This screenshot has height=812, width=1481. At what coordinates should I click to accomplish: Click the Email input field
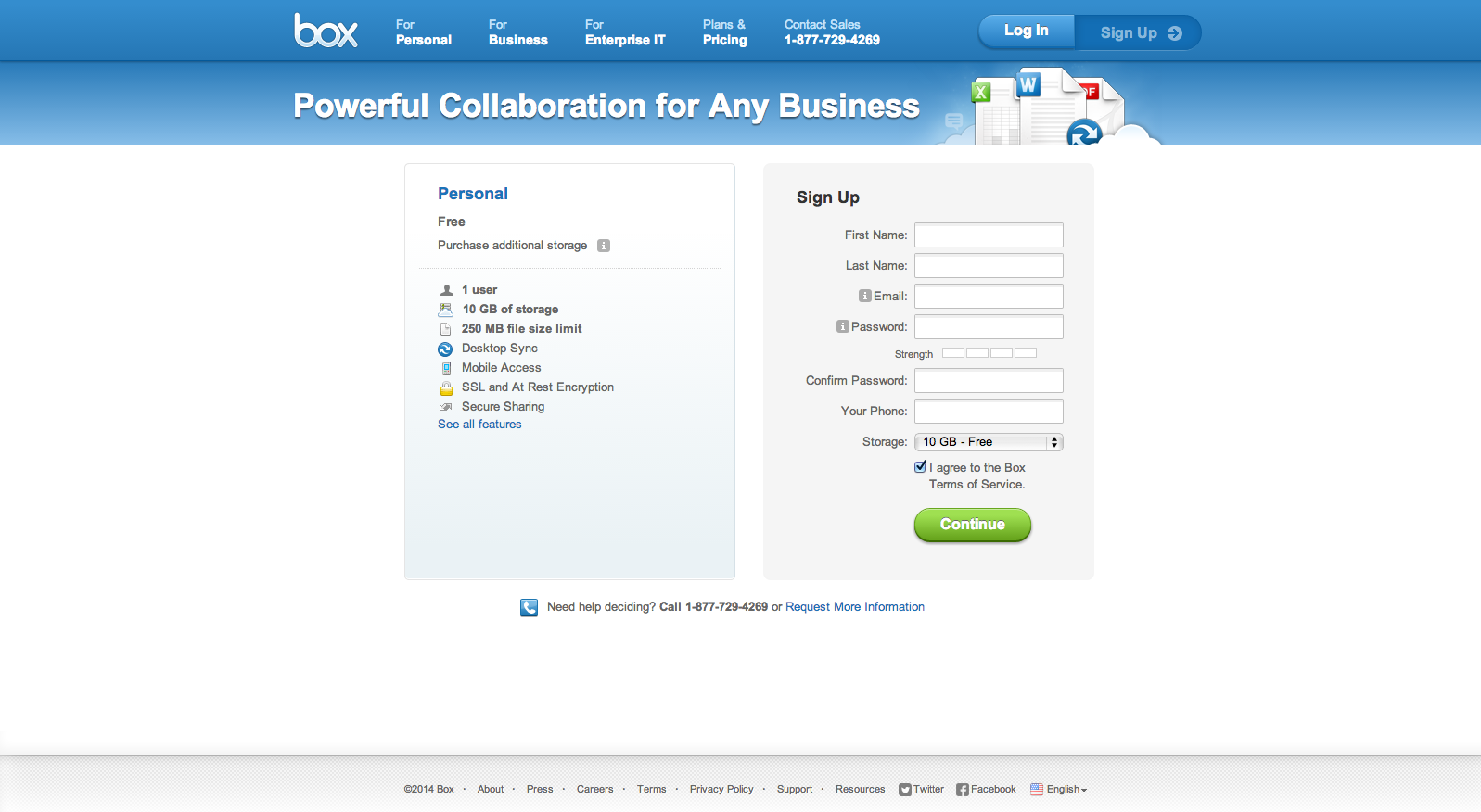[989, 297]
